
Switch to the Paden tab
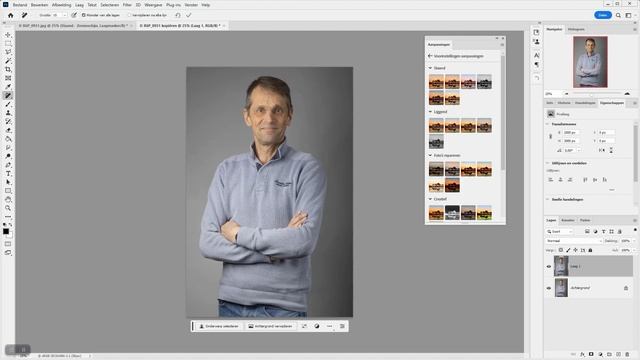[585, 220]
